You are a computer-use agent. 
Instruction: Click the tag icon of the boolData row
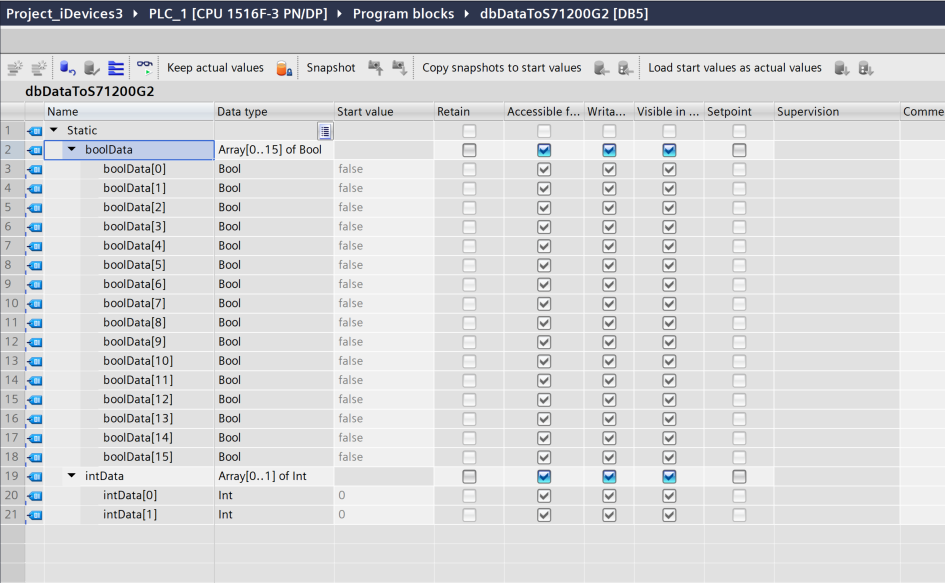tap(35, 150)
